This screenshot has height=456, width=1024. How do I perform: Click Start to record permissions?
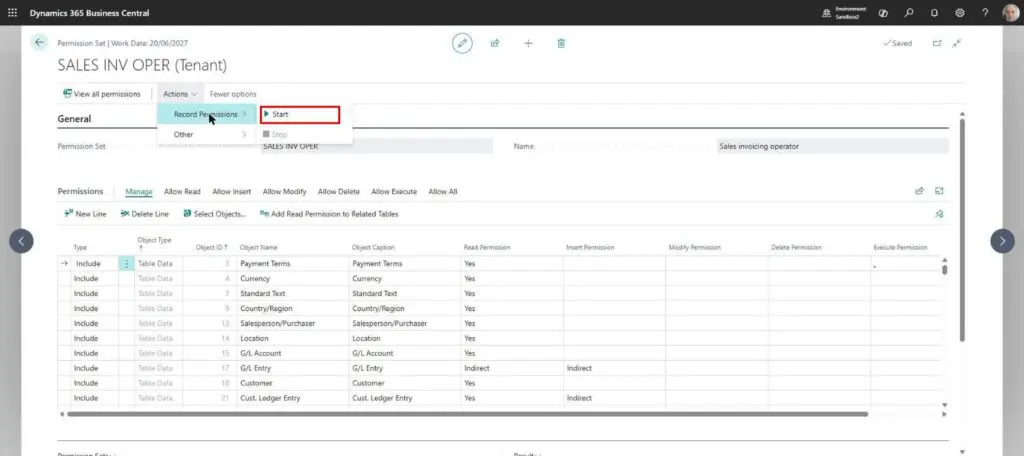[x=300, y=114]
